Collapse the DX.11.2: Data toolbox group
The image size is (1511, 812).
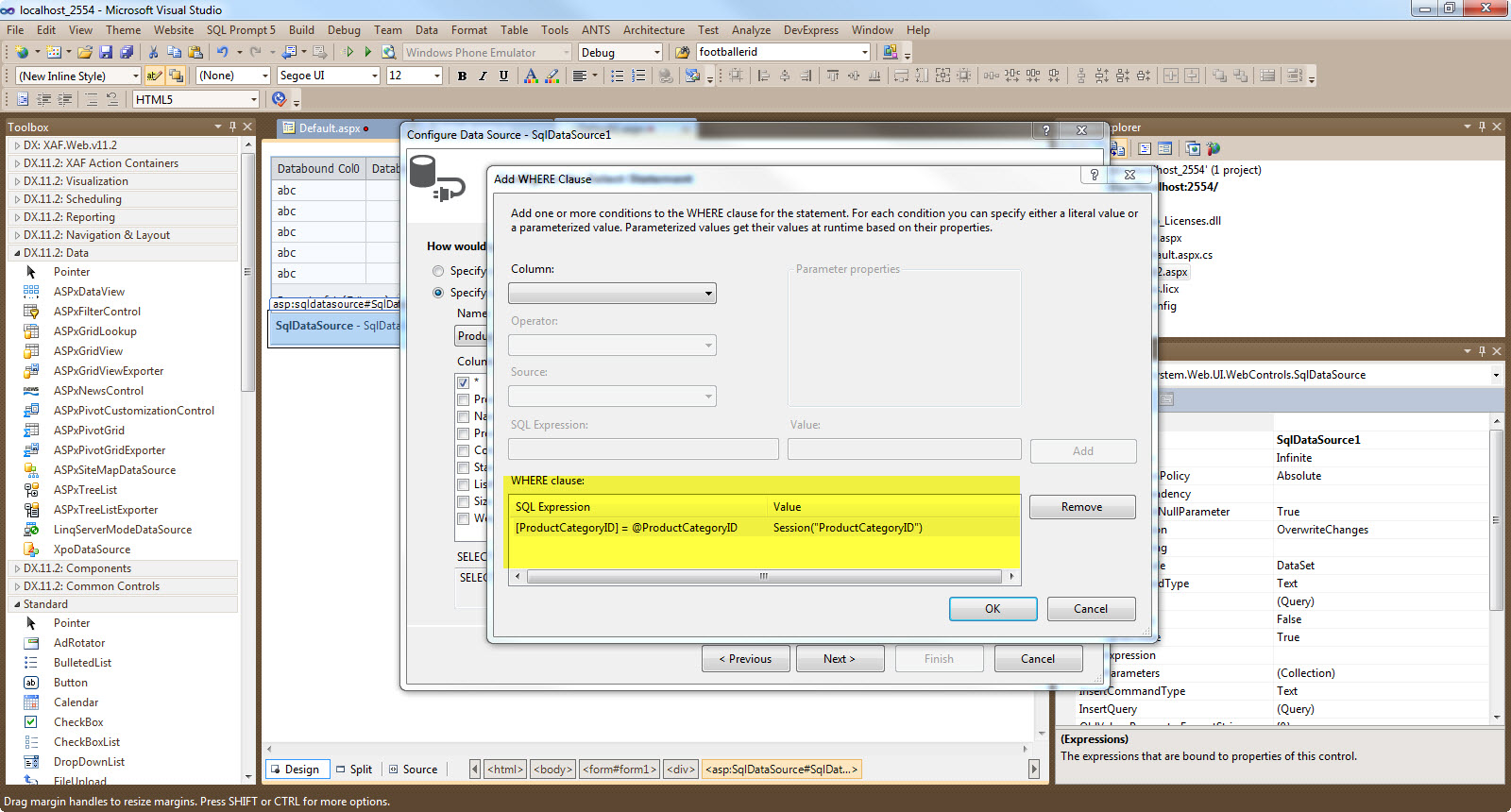pos(17,253)
